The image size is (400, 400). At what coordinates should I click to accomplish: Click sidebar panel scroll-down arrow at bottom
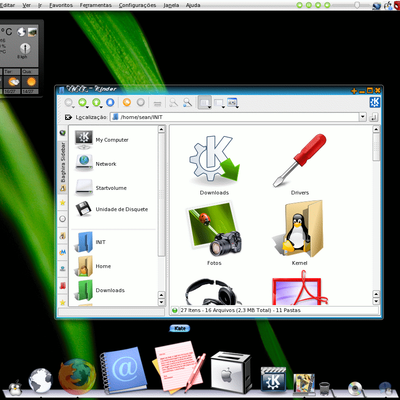(x=161, y=302)
